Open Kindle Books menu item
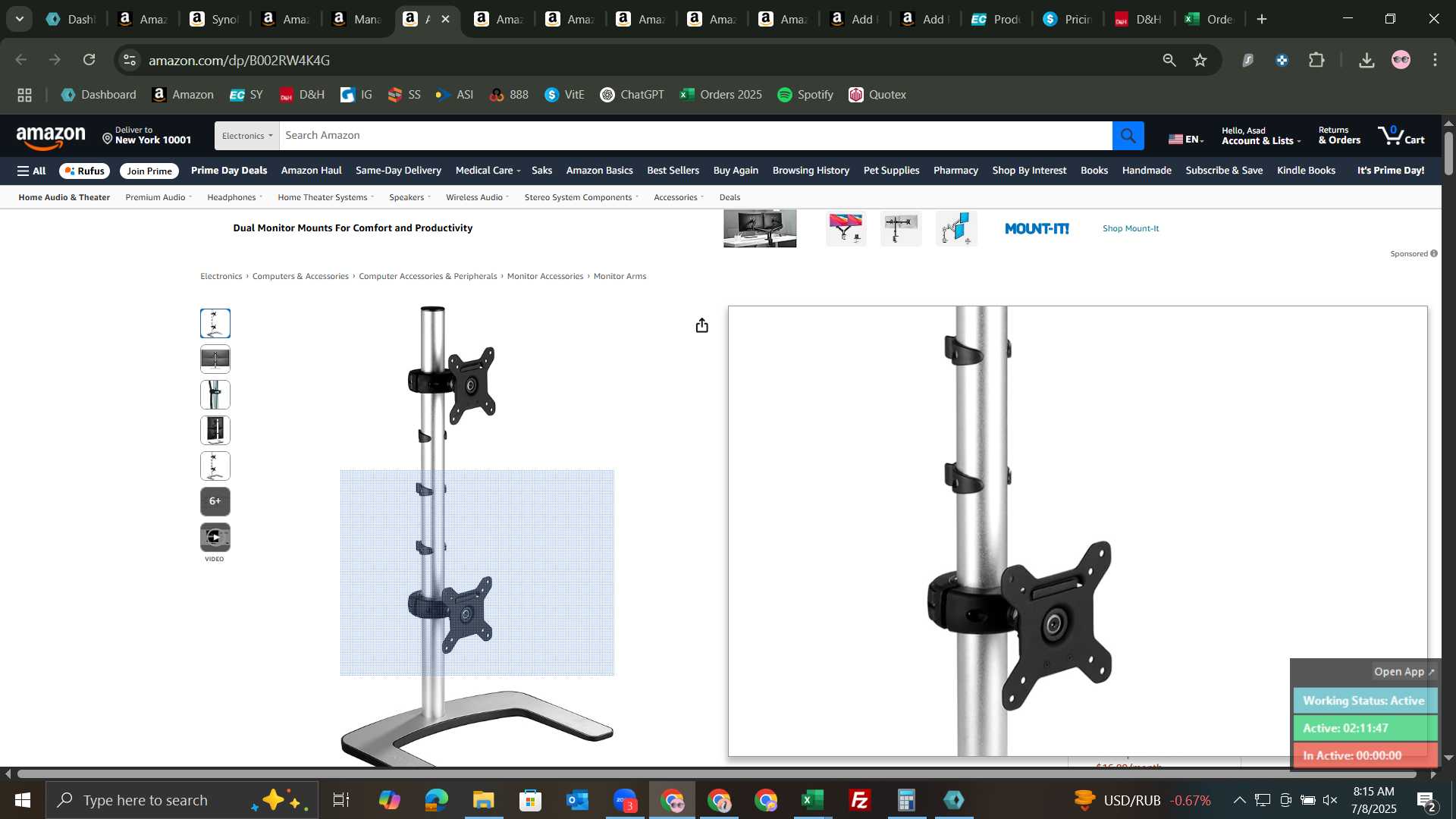The image size is (1456, 819). [1306, 171]
